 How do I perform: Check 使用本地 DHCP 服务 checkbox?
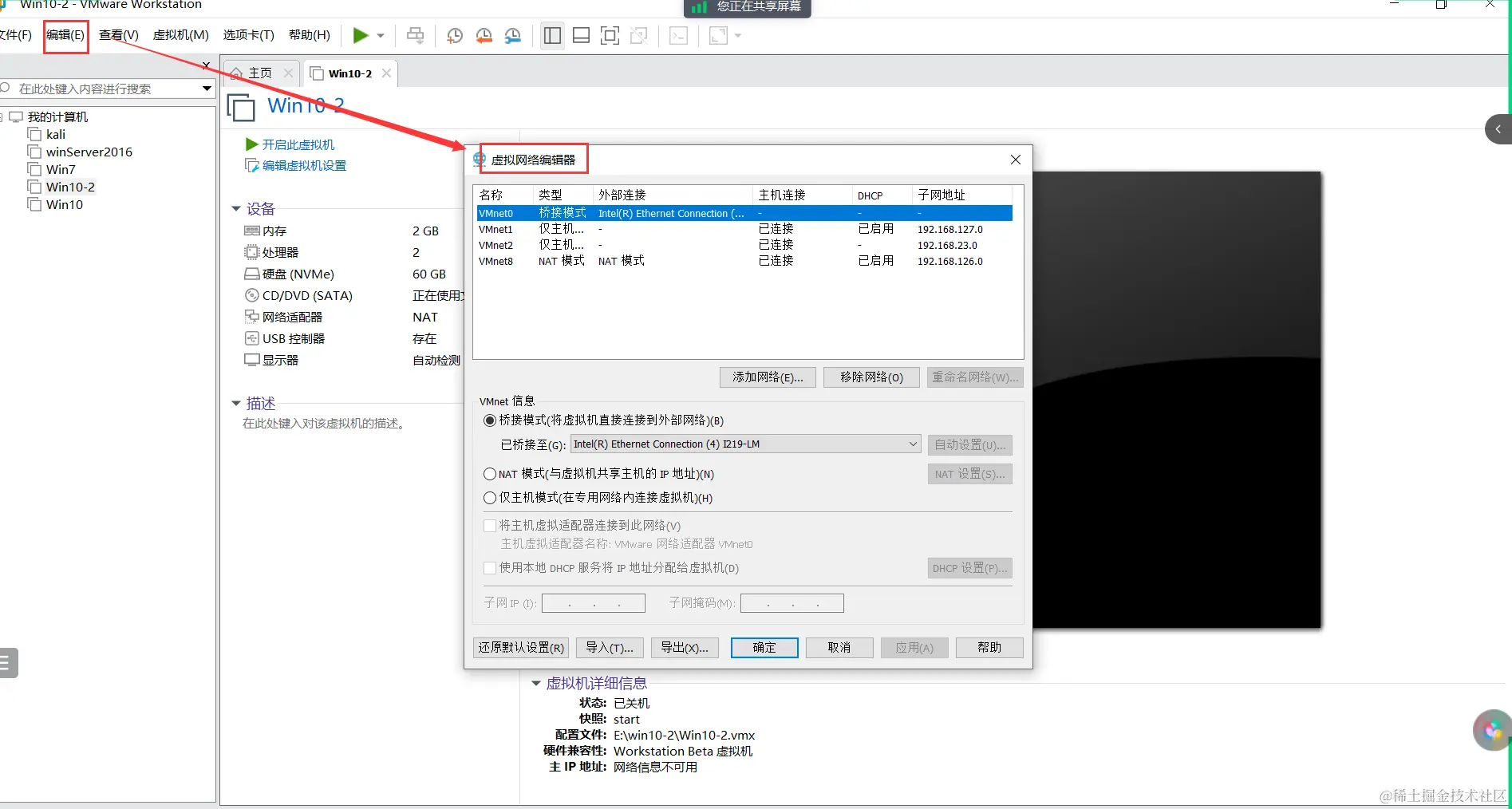[x=490, y=568]
